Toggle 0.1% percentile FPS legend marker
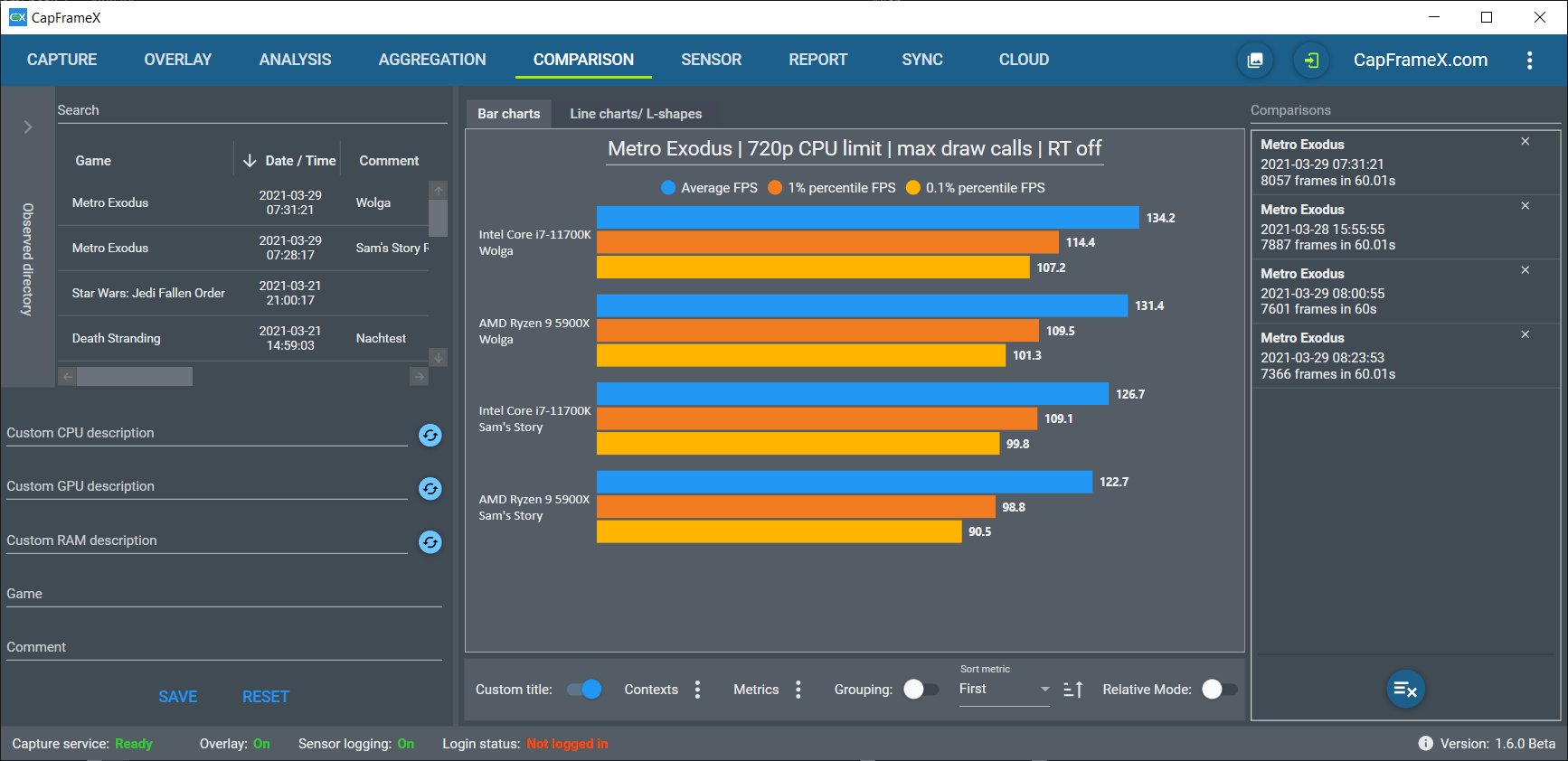The height and width of the screenshot is (761, 1568). (x=913, y=188)
